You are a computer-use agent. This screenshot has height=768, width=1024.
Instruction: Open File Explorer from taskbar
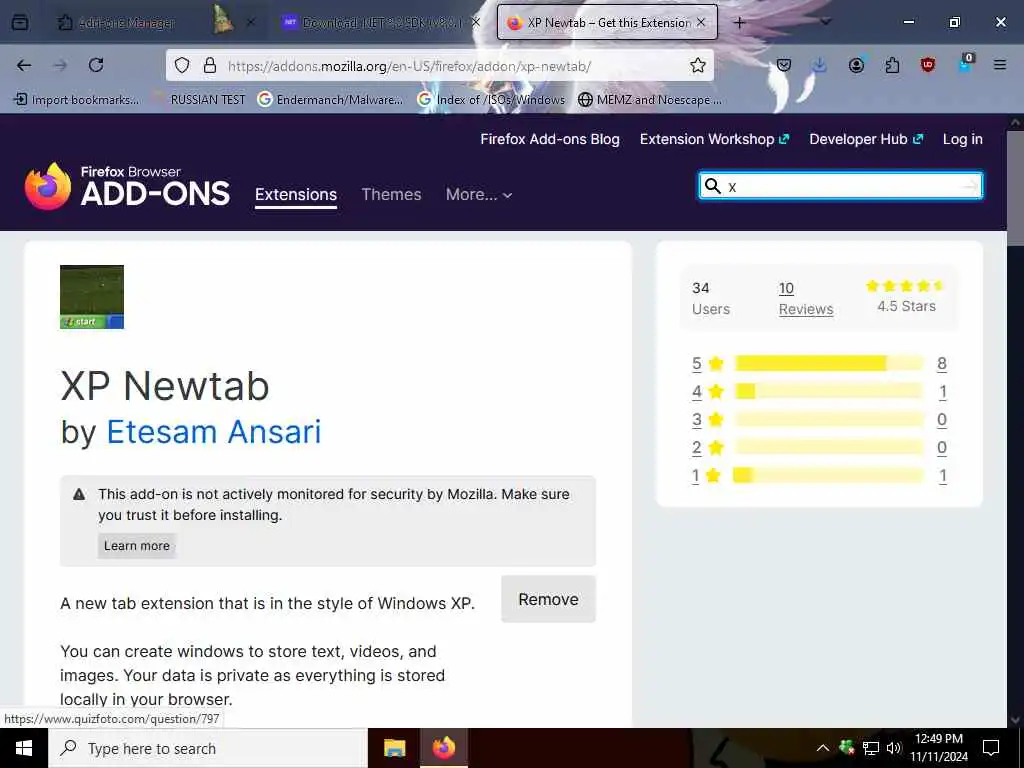coord(394,748)
